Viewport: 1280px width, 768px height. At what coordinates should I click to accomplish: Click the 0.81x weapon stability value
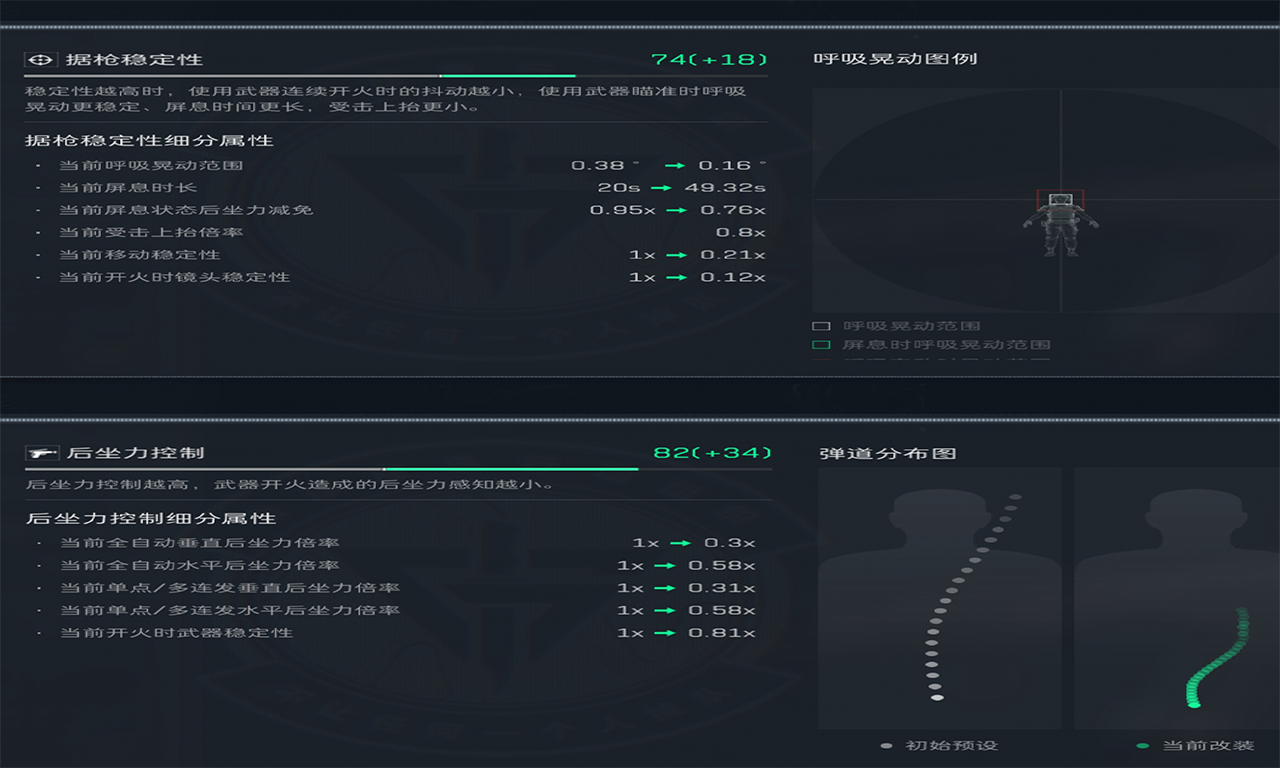(x=722, y=633)
